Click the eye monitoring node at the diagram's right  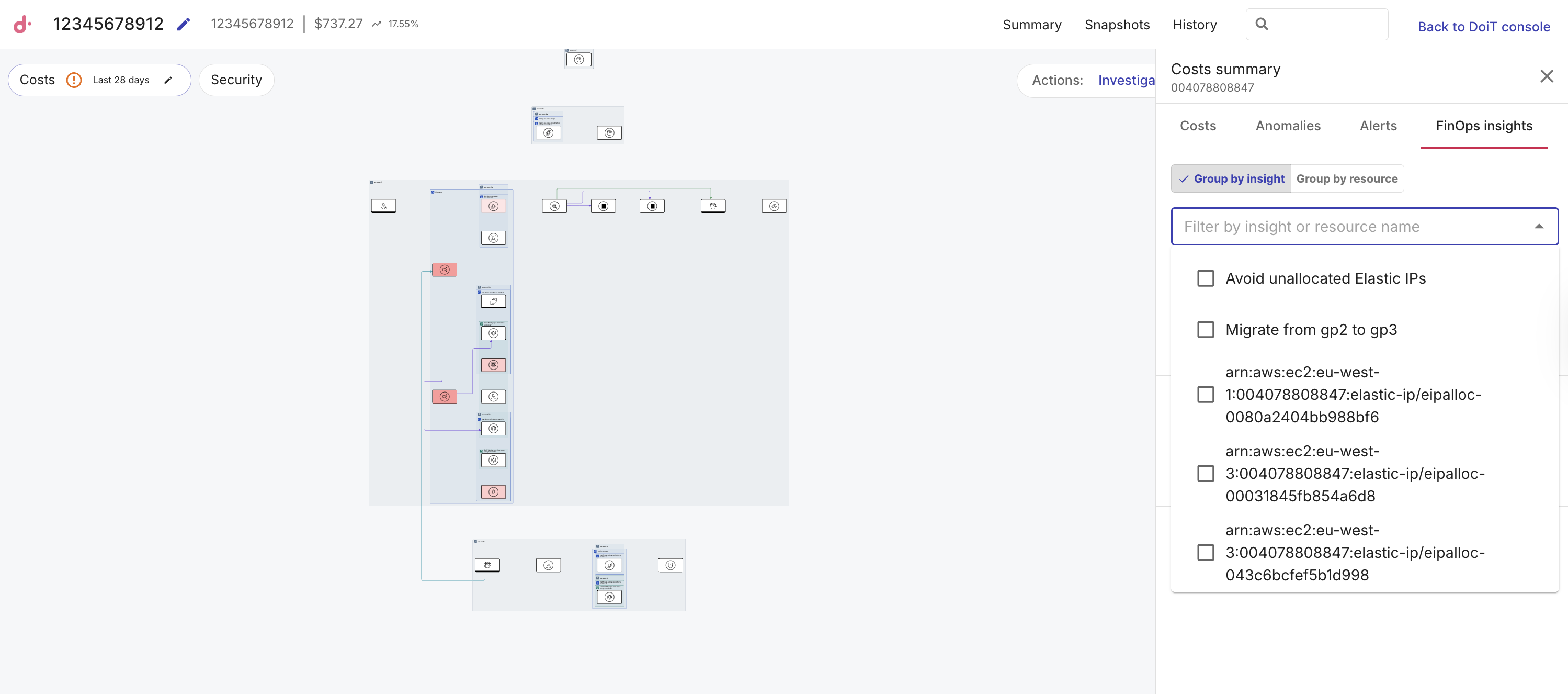coord(774,206)
